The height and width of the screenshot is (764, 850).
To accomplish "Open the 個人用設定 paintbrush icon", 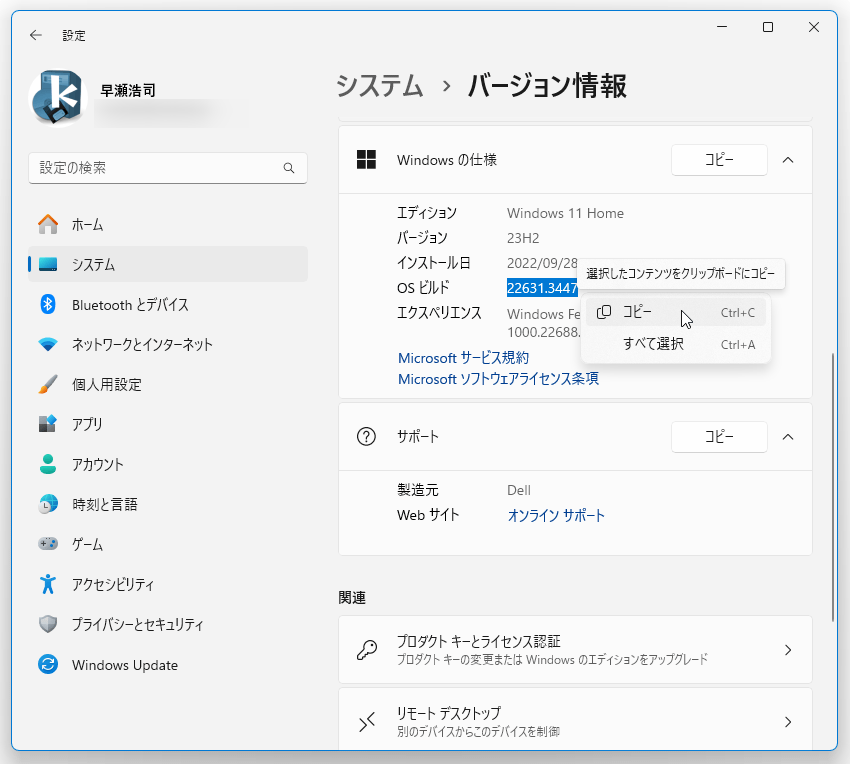I will click(48, 384).
